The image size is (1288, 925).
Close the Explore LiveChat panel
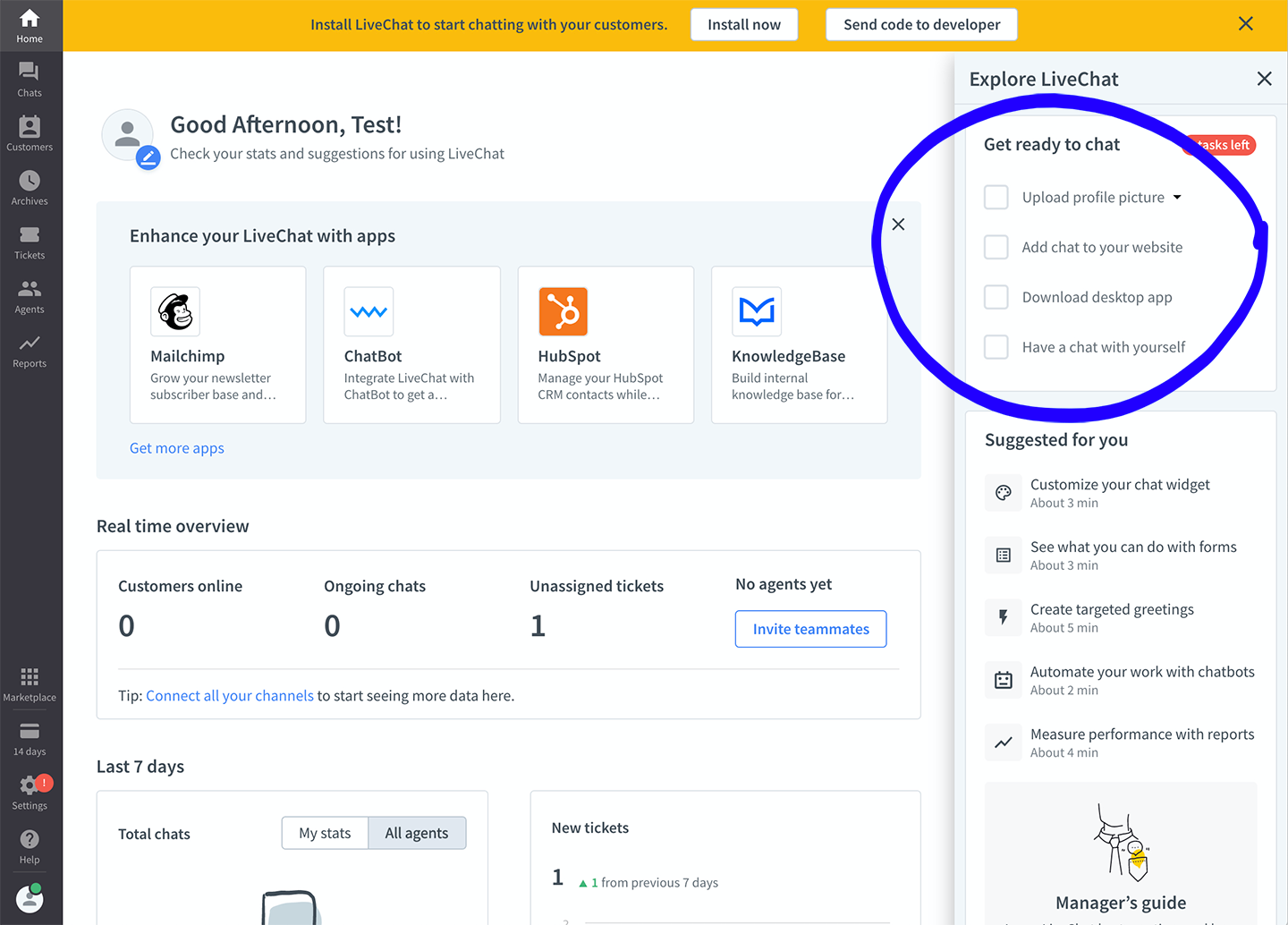pyautogui.click(x=1264, y=79)
